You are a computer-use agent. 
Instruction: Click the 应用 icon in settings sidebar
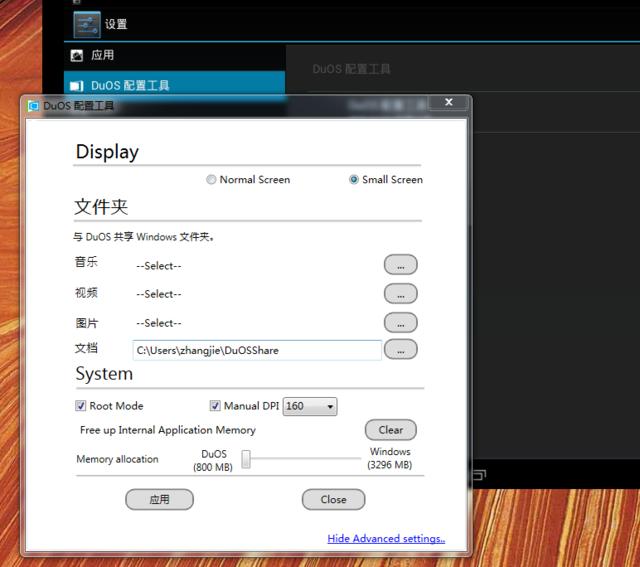coord(77,56)
